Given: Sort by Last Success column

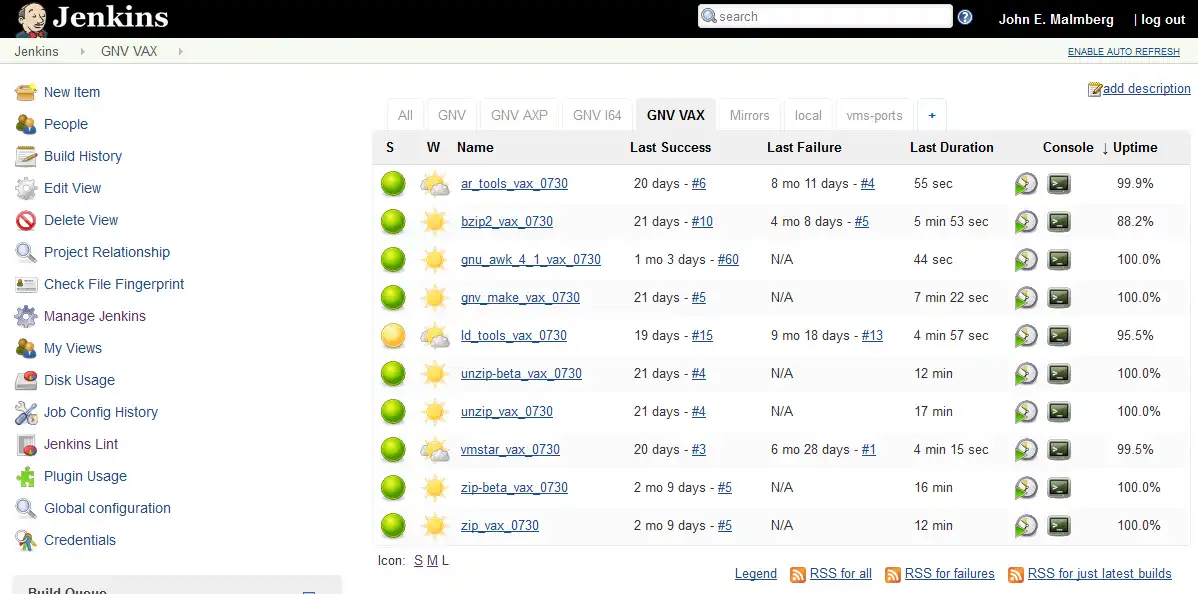Looking at the screenshot, I should pos(670,148).
